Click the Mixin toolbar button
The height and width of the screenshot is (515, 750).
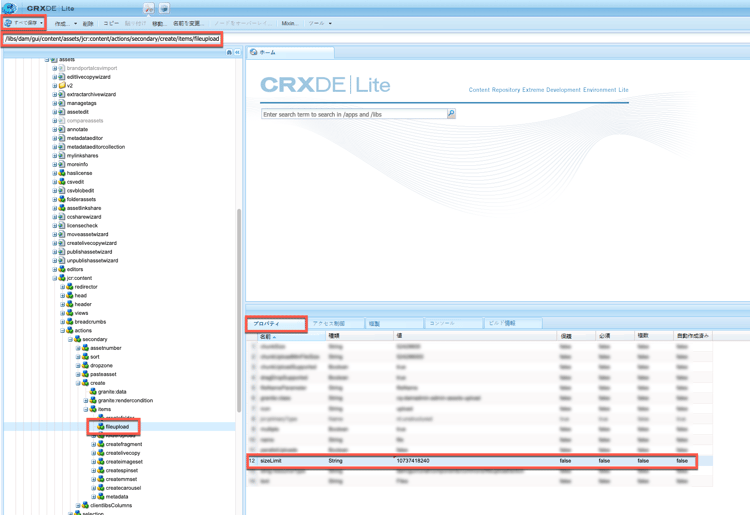(x=289, y=23)
